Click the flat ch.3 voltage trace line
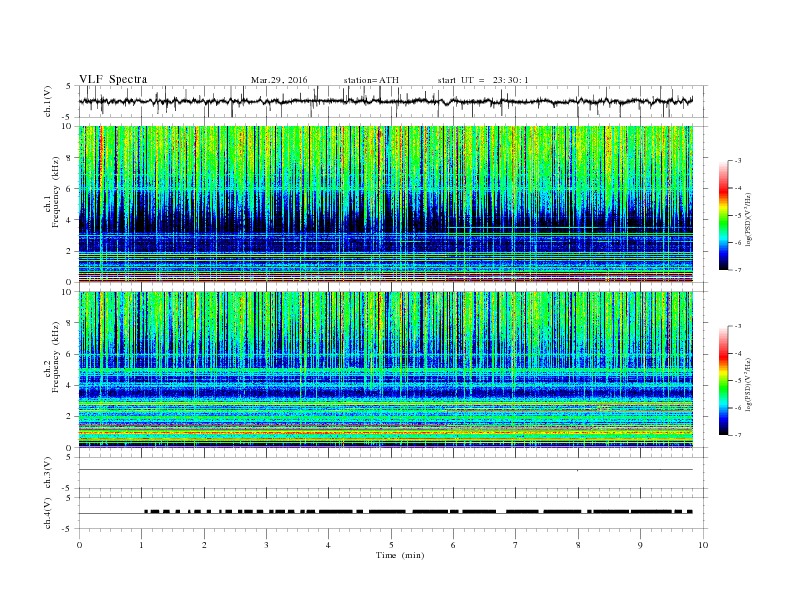Image resolution: width=792 pixels, height=612 pixels. click(386, 470)
